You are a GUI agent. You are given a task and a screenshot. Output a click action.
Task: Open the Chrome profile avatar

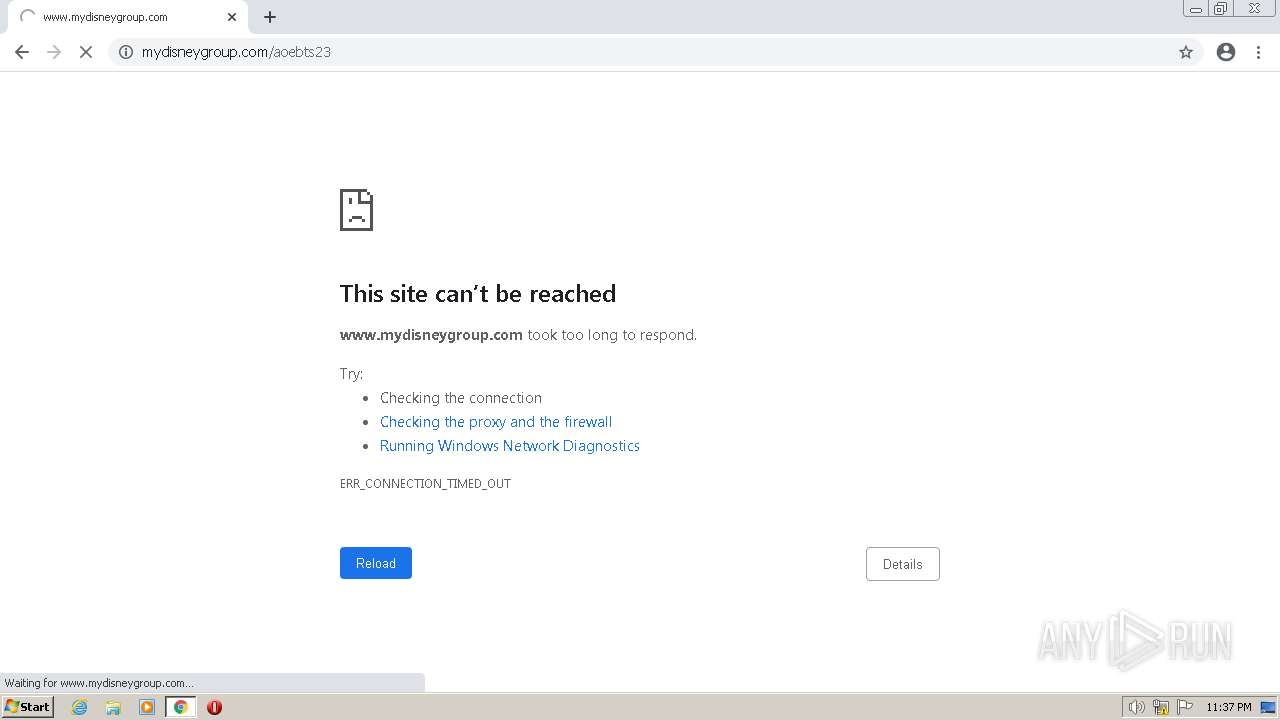[1226, 52]
